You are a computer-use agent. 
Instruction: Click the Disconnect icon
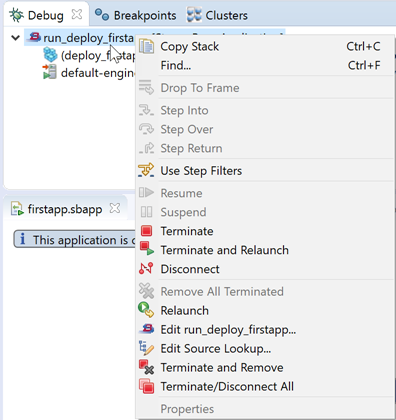146,269
